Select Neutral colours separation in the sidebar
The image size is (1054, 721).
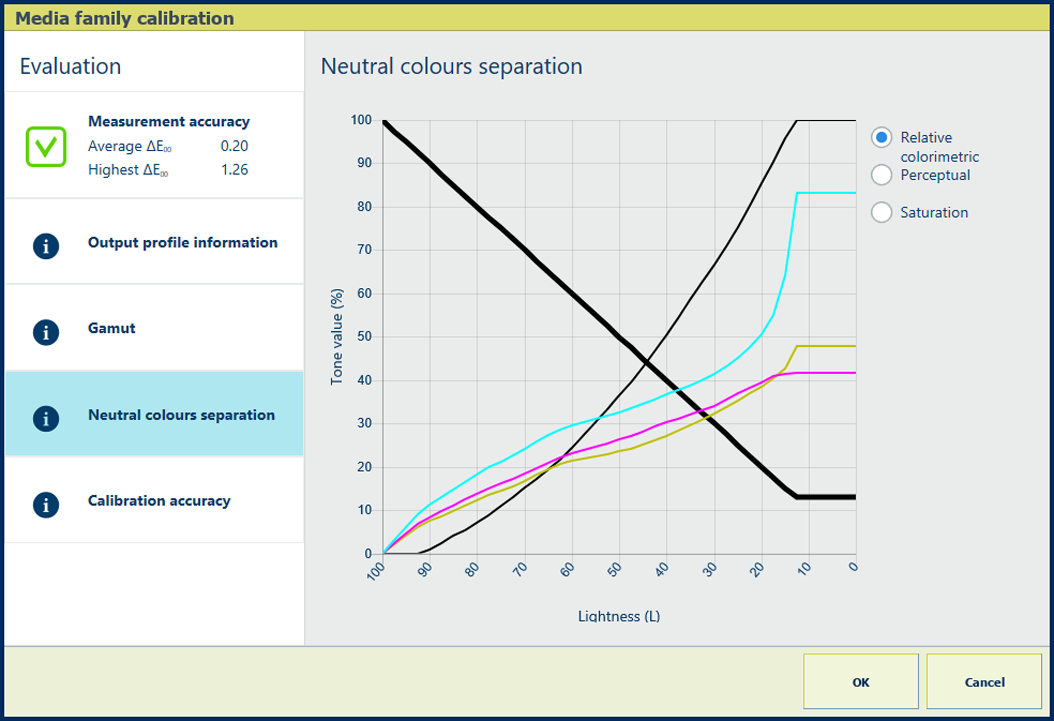pyautogui.click(x=181, y=415)
